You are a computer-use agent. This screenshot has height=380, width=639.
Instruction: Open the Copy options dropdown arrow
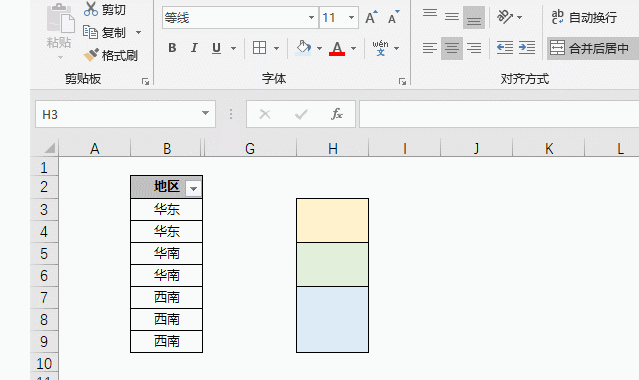139,32
